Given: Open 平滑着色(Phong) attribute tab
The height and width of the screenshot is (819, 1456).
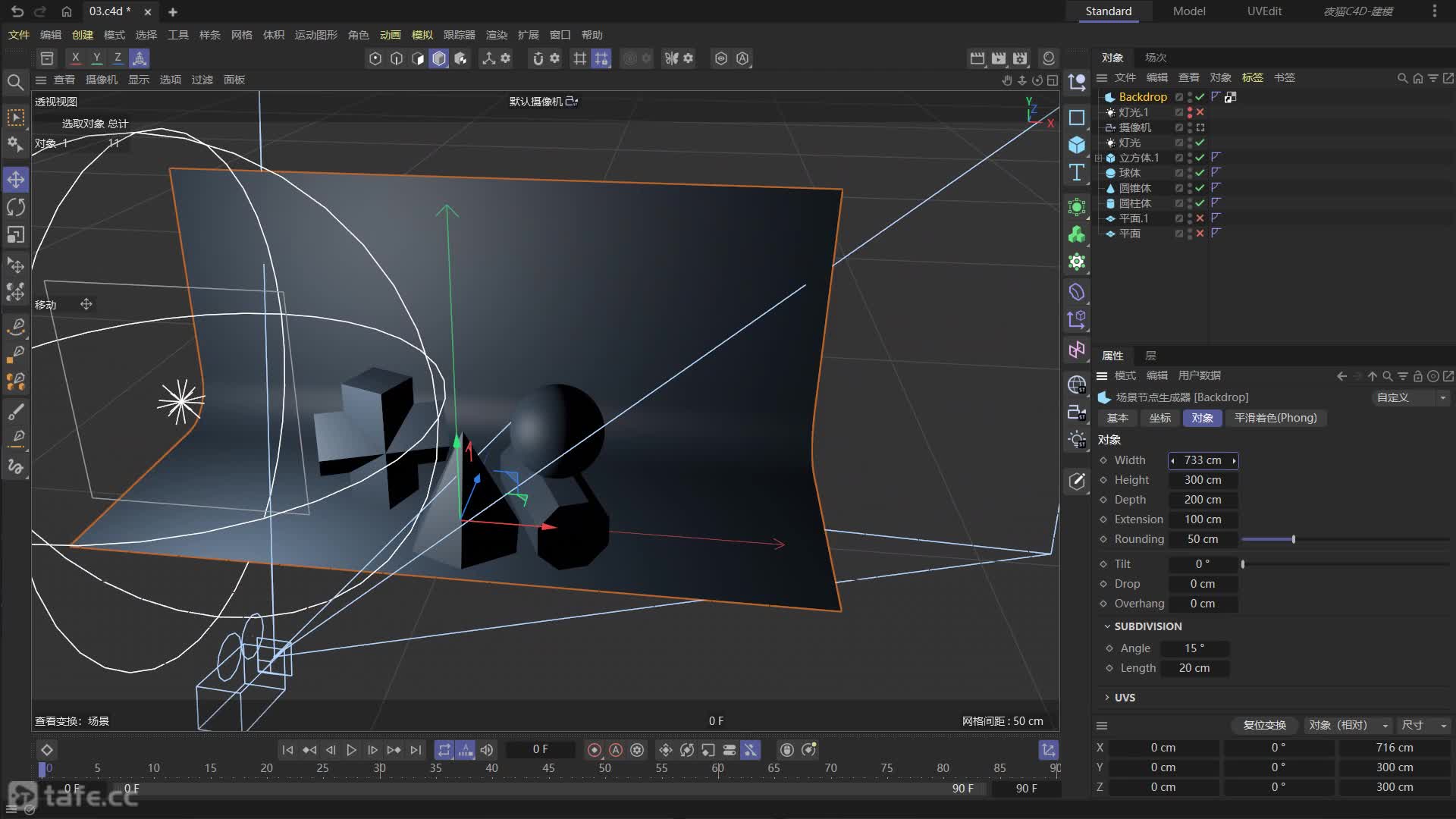Looking at the screenshot, I should coord(1276,419).
